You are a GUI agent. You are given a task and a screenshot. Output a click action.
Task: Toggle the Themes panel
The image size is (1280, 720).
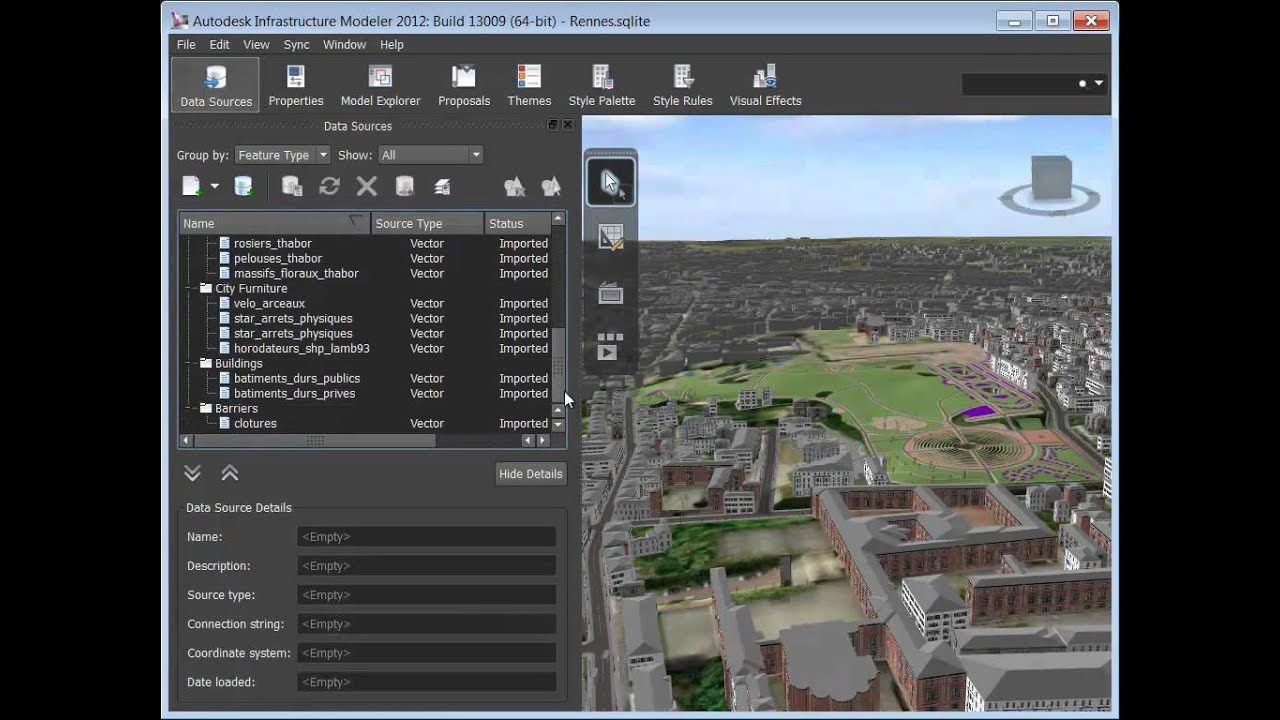pos(529,85)
